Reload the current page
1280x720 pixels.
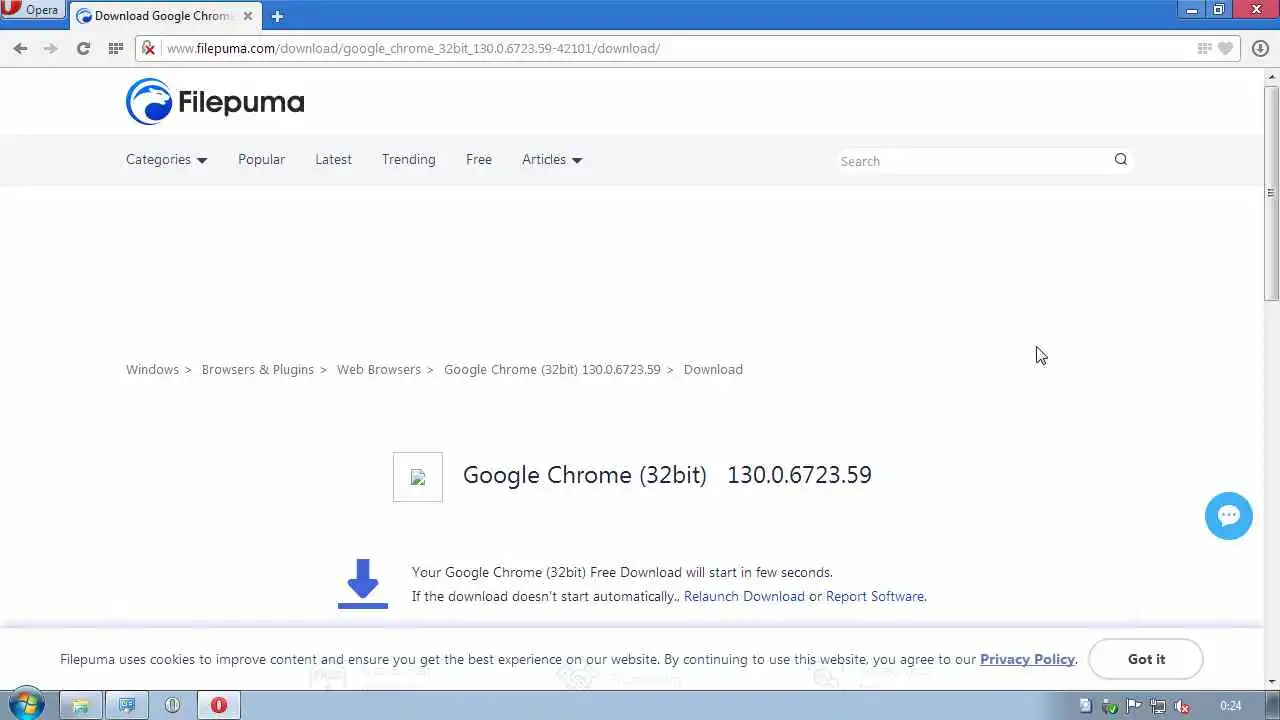click(x=83, y=48)
